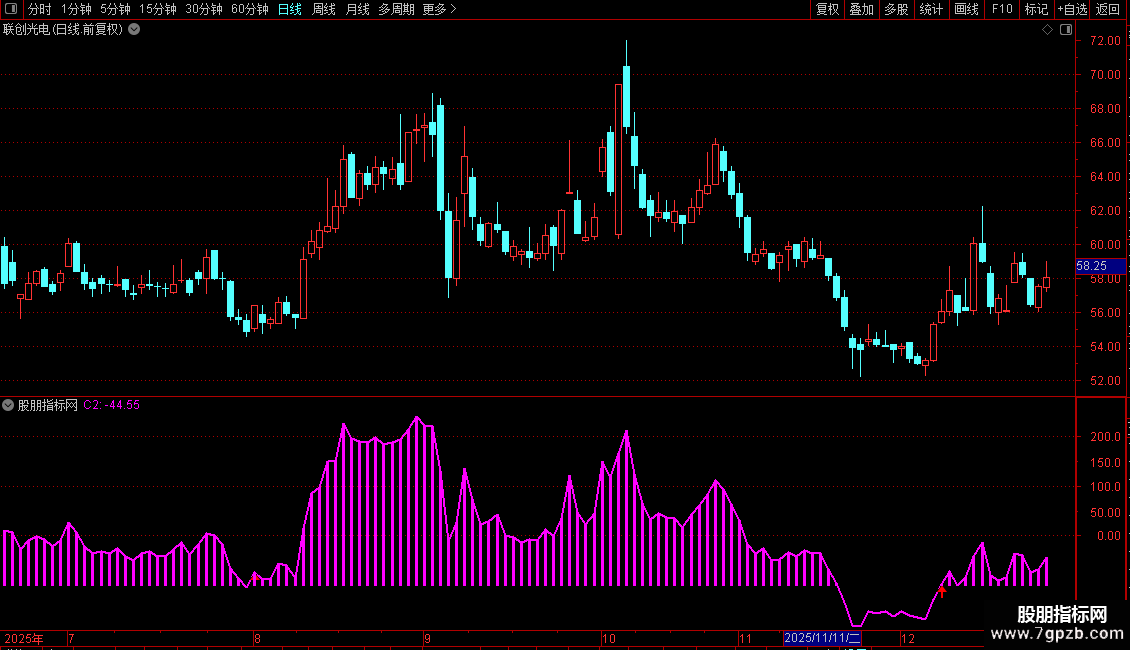Expand the 更多 periods menu
This screenshot has width=1130, height=650.
point(439,9)
